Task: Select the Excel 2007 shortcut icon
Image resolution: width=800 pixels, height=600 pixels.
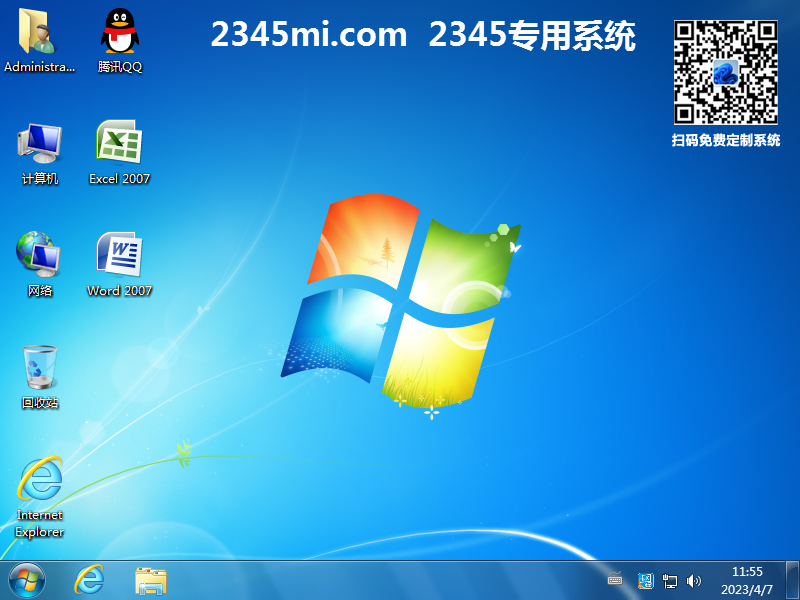Action: [119, 142]
